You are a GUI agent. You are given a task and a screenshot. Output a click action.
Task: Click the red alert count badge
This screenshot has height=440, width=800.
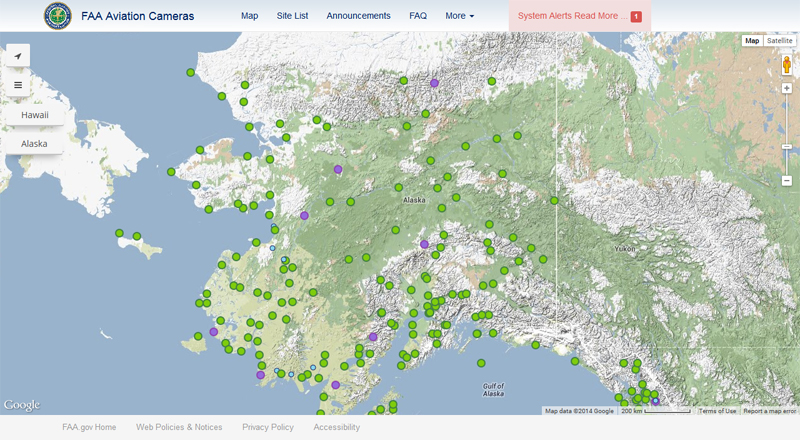pyautogui.click(x=636, y=17)
